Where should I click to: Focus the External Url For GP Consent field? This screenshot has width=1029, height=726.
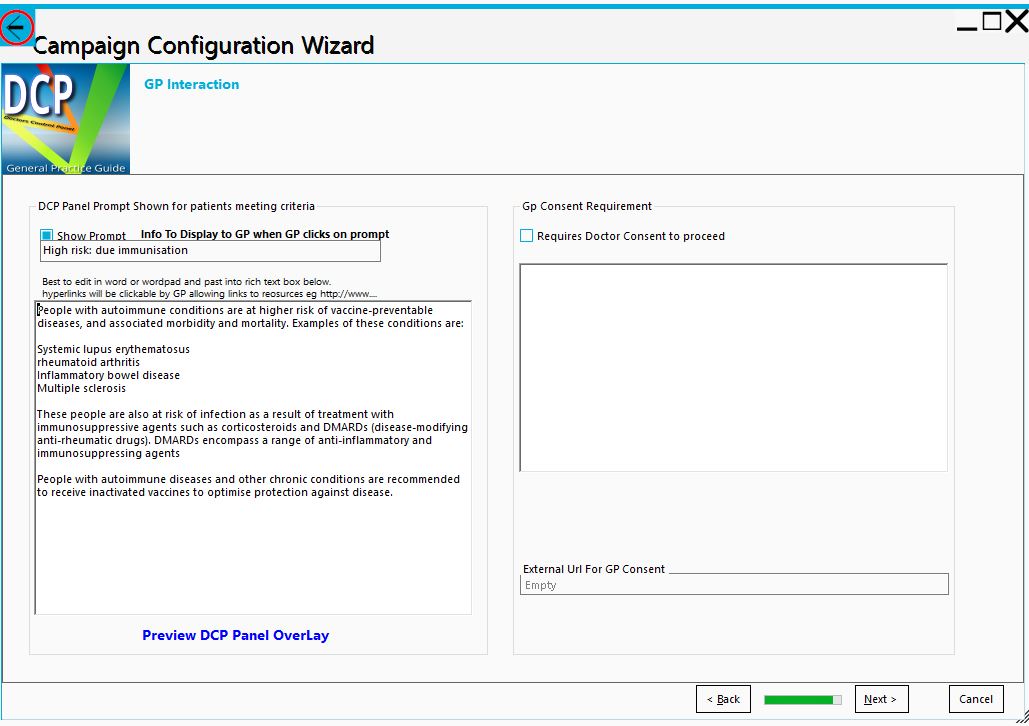click(733, 585)
